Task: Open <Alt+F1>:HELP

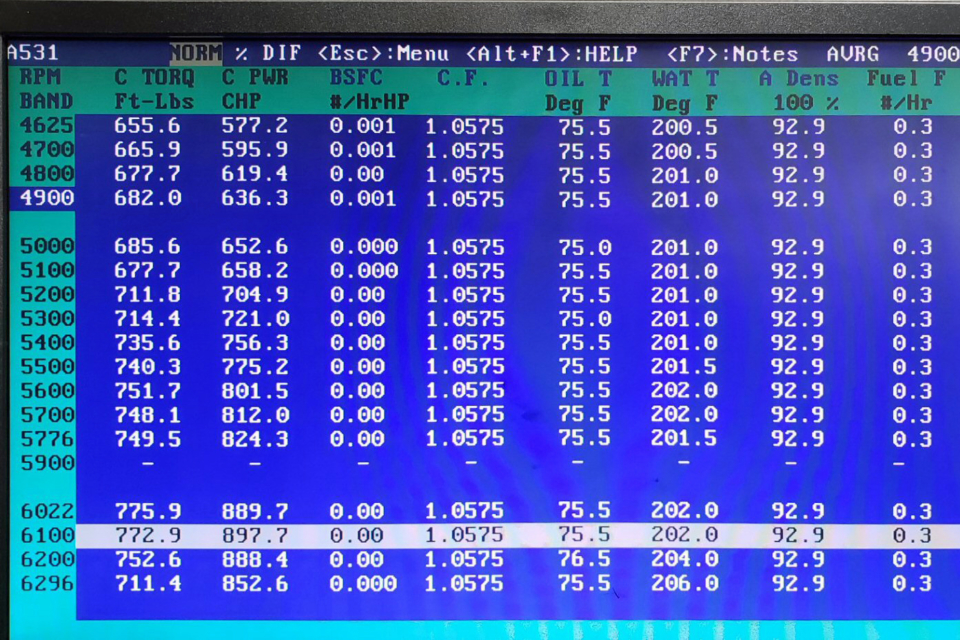Action: pyautogui.click(x=552, y=54)
